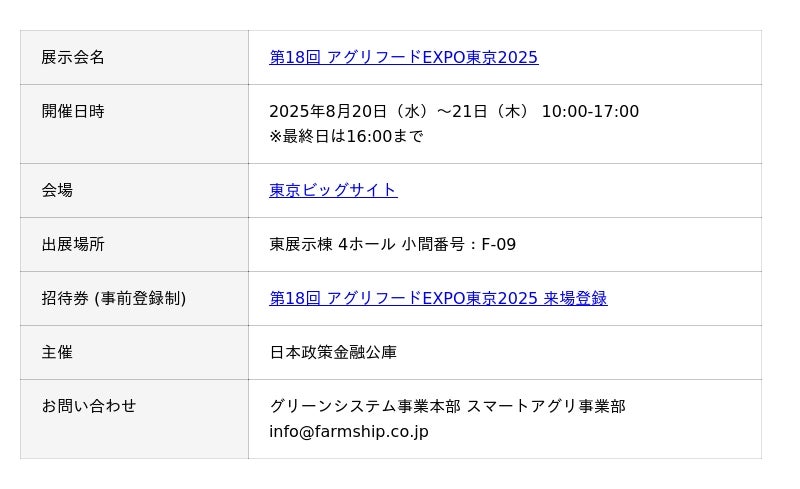800x489 pixels.
Task: Click the 展示会名 row header
Action: click(73, 58)
